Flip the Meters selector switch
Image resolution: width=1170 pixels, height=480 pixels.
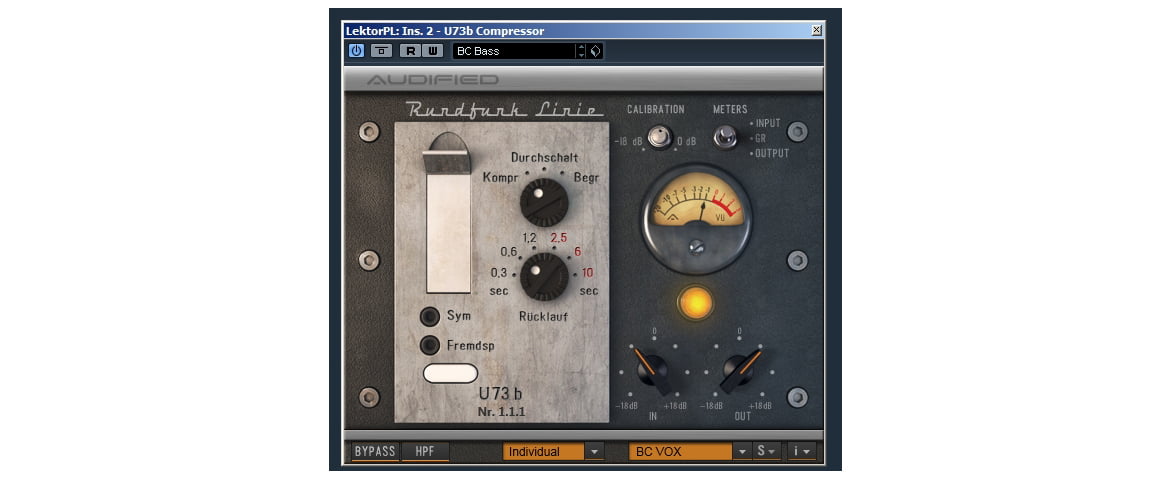coord(725,137)
